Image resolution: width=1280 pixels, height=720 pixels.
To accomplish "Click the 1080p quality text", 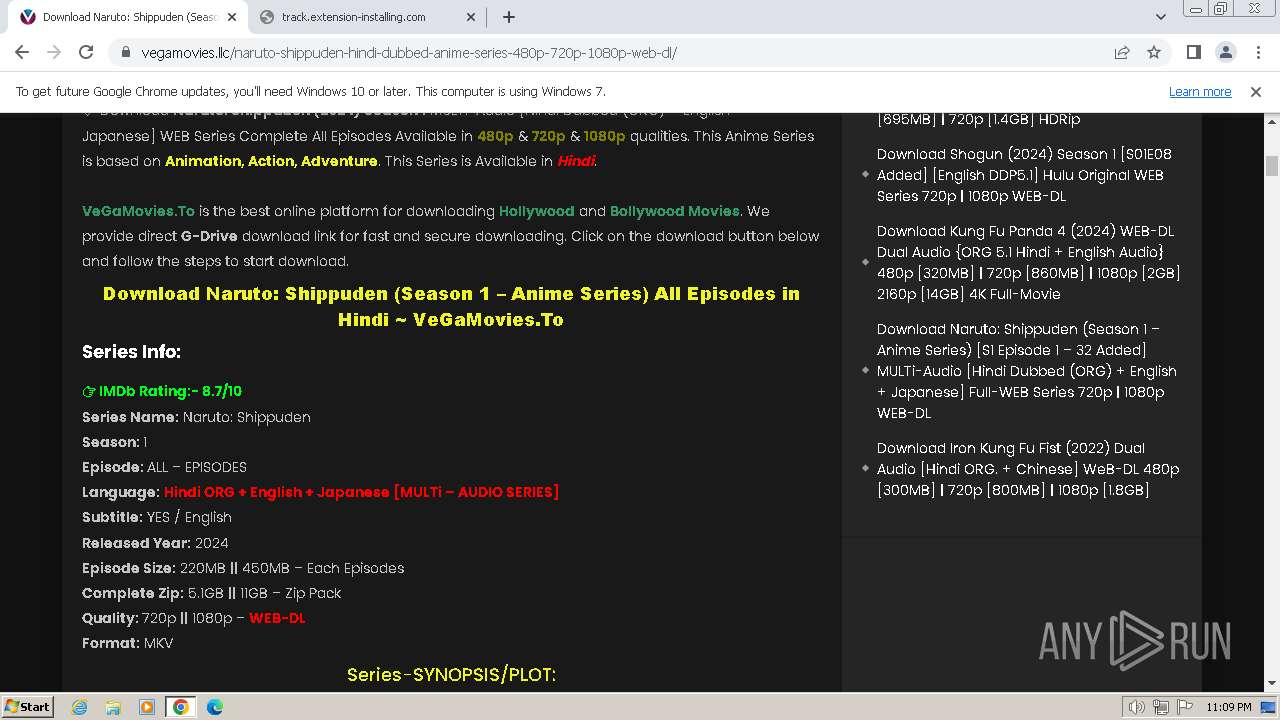I will (x=604, y=136).
